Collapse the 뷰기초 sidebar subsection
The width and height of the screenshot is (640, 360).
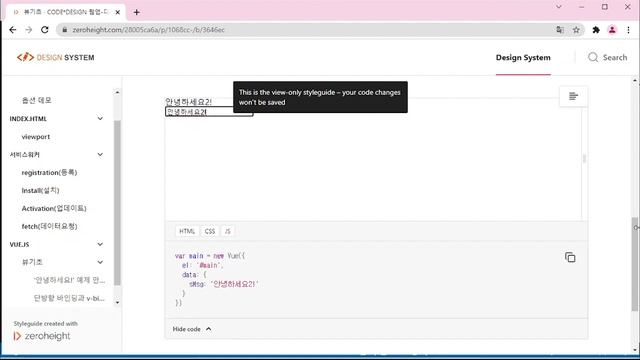pyautogui.click(x=100, y=262)
